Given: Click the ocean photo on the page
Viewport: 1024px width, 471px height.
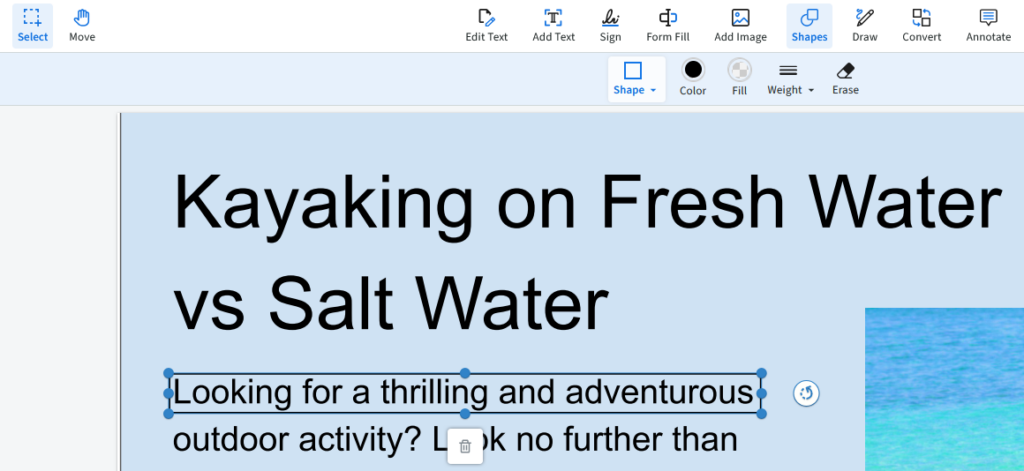Looking at the screenshot, I should [x=944, y=389].
